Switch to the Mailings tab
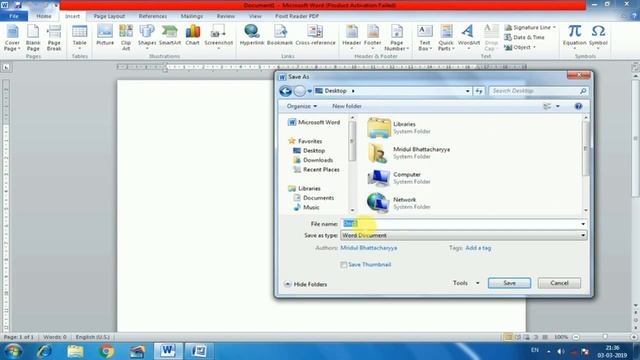Viewport: 640px width, 360px height. coord(191,16)
